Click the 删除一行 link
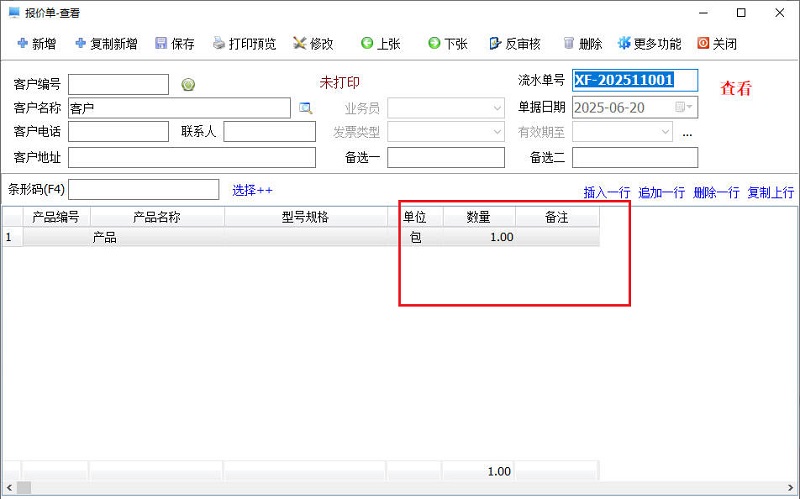800x499 pixels. [x=716, y=192]
